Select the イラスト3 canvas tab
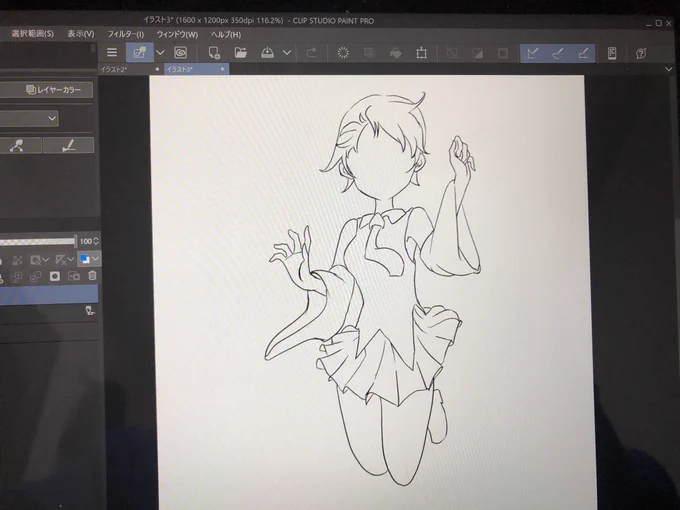This screenshot has height=510, width=680. [x=196, y=69]
